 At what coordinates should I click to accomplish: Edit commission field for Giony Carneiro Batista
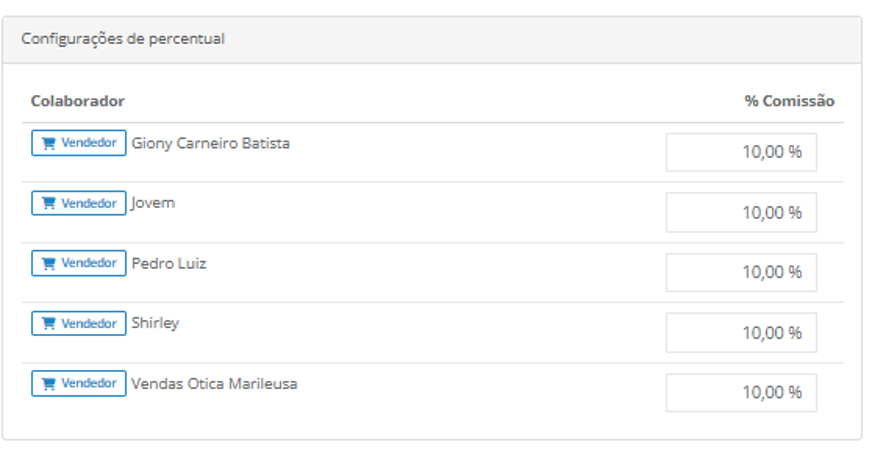741,152
